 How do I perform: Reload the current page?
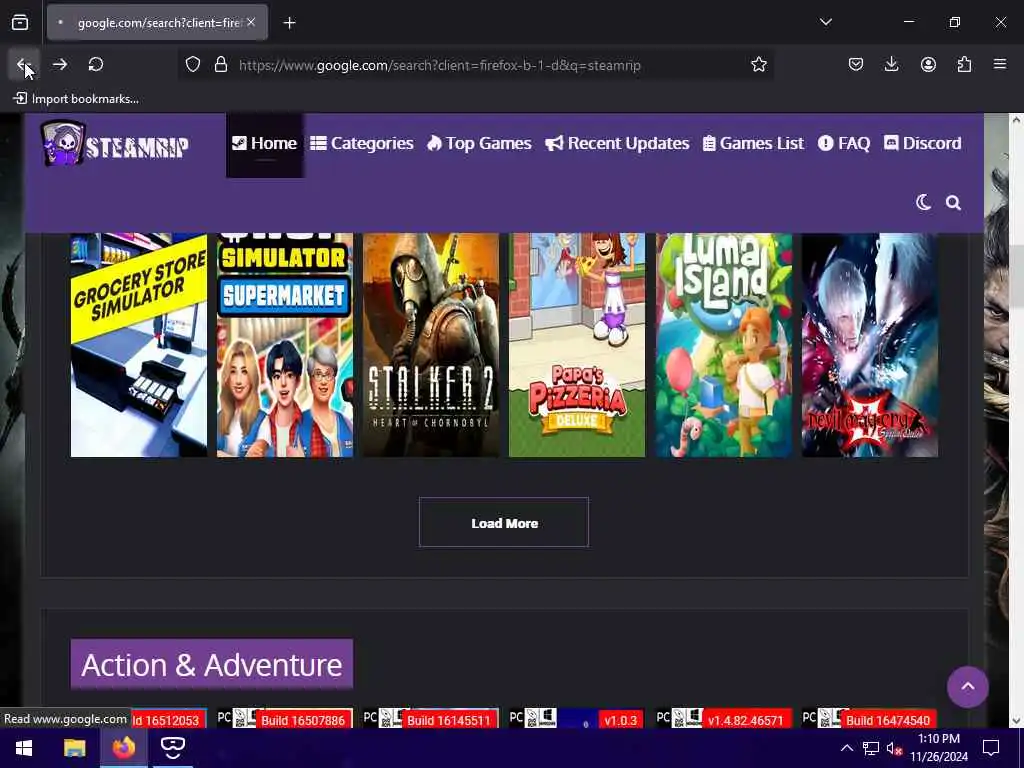pyautogui.click(x=95, y=65)
